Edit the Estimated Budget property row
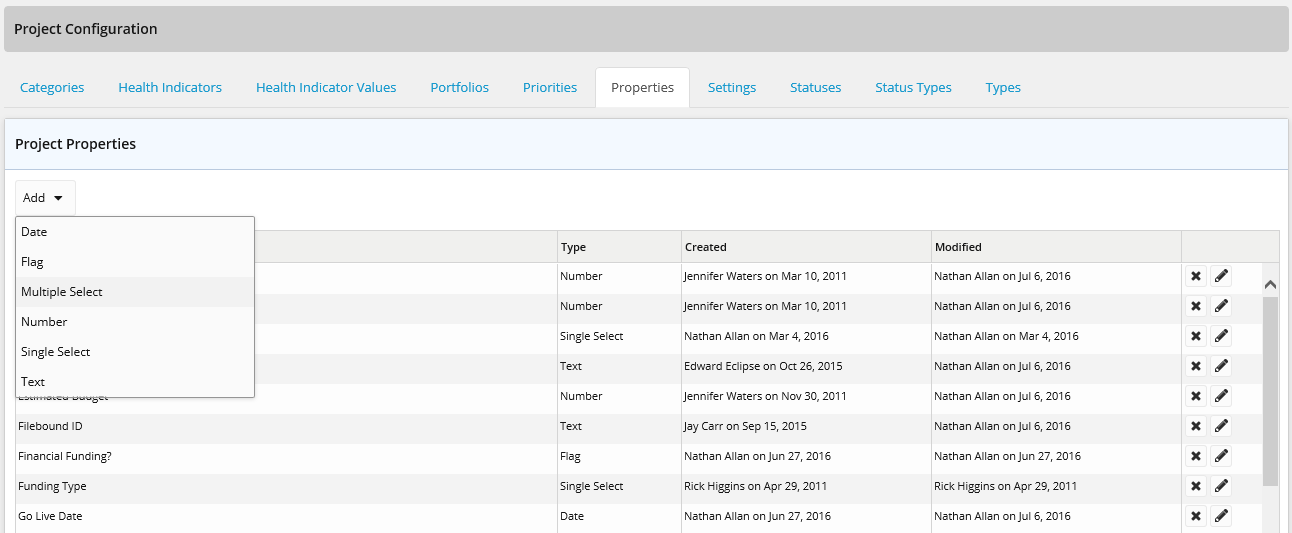 (x=1221, y=396)
